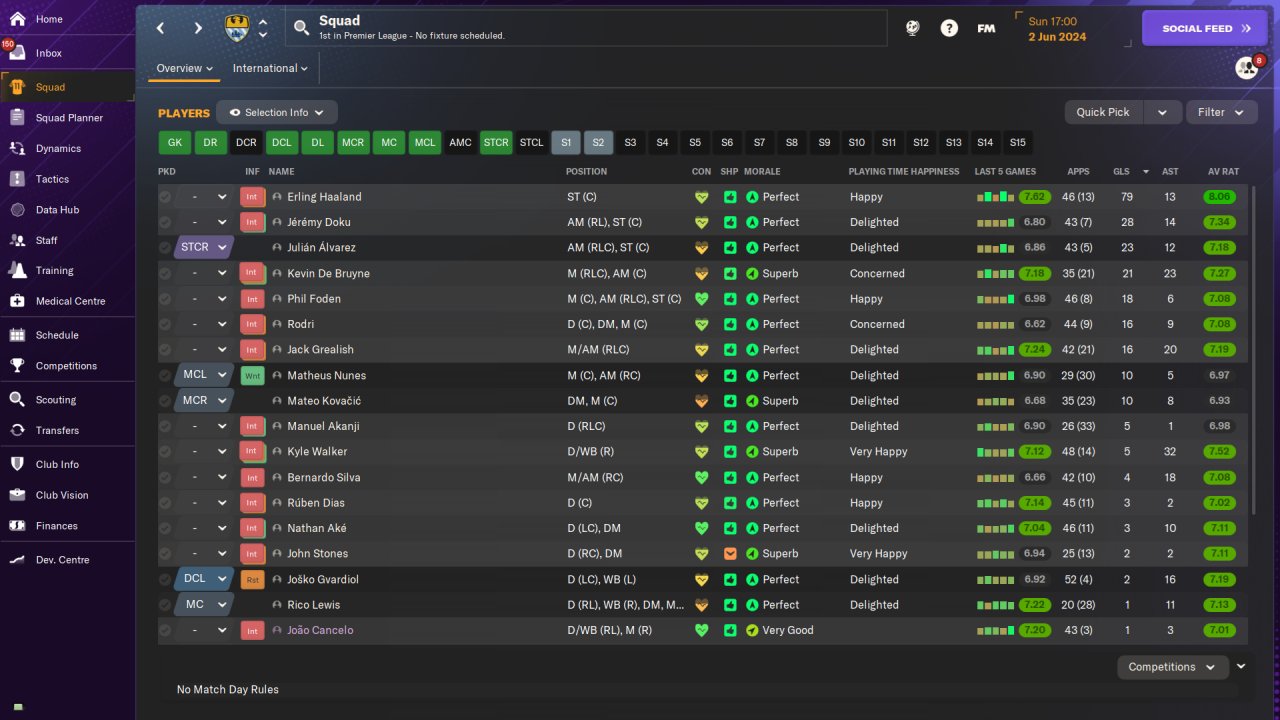Screen dimensions: 1280x720
Task: Select the S1 substitute slot tab
Action: coord(566,143)
